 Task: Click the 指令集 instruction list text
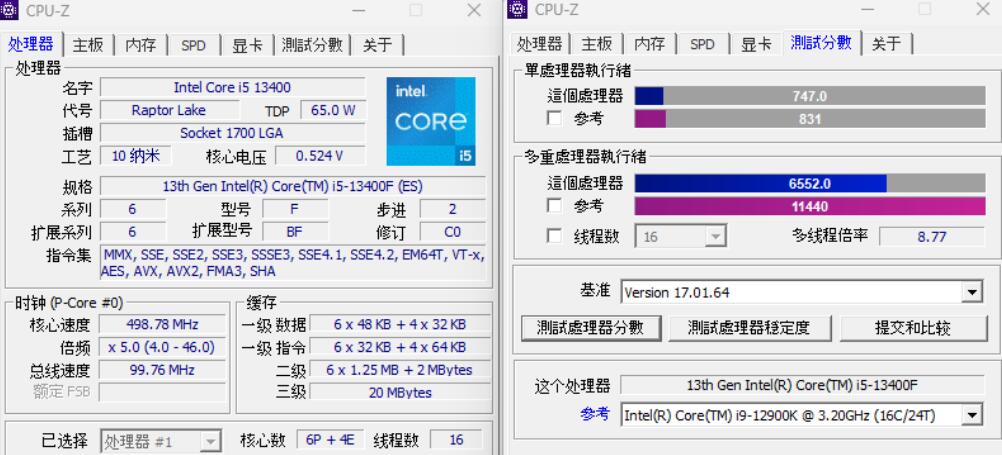pyautogui.click(x=293, y=263)
